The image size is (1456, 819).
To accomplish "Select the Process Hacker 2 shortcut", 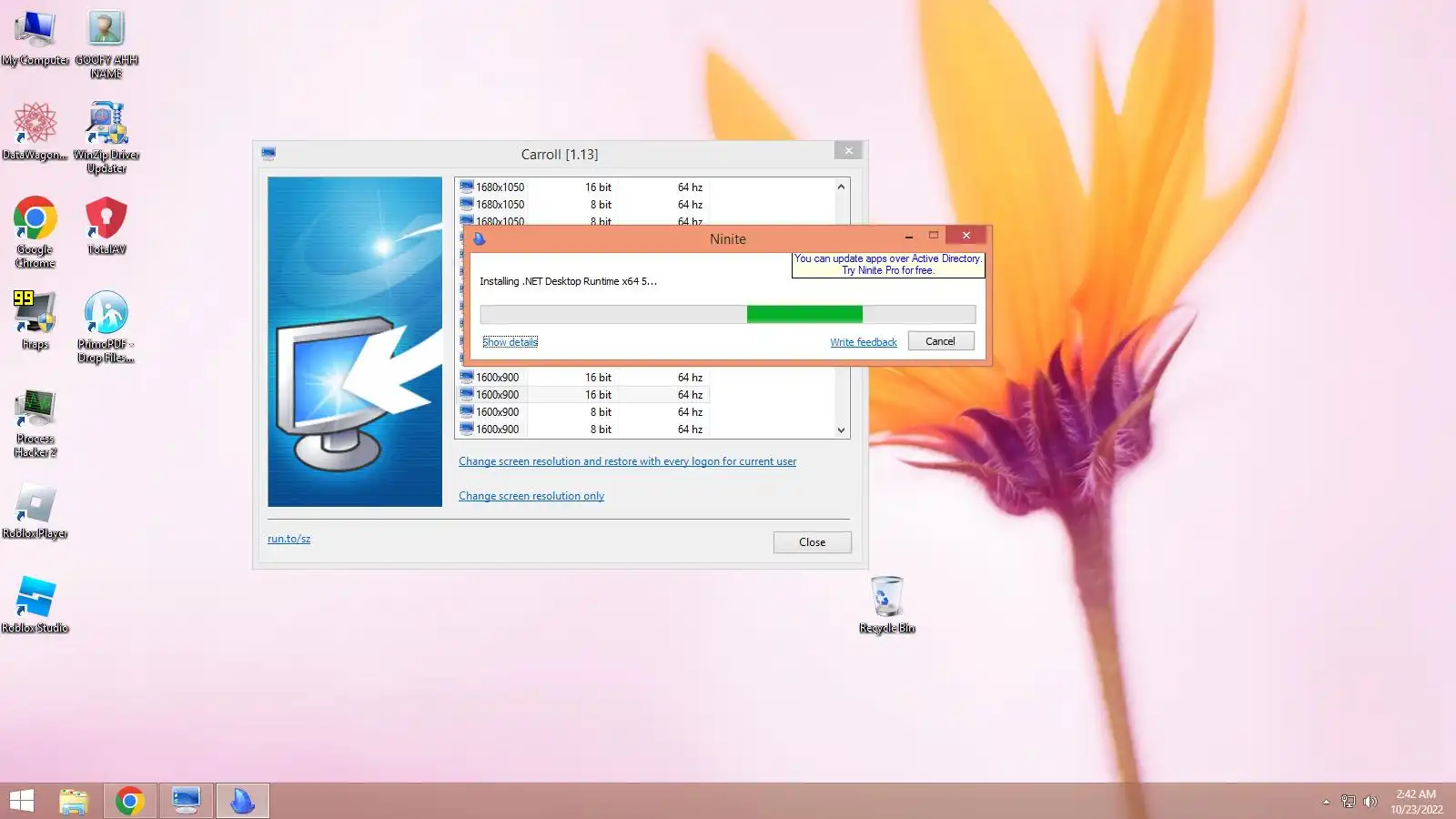I will (35, 422).
